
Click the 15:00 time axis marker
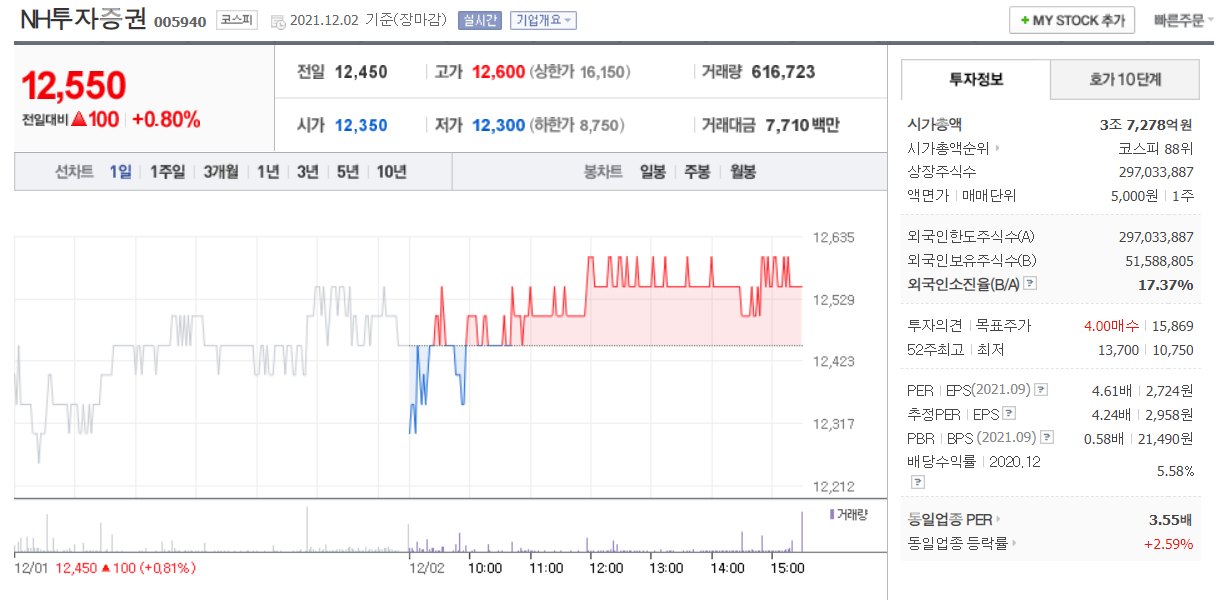[x=788, y=568]
